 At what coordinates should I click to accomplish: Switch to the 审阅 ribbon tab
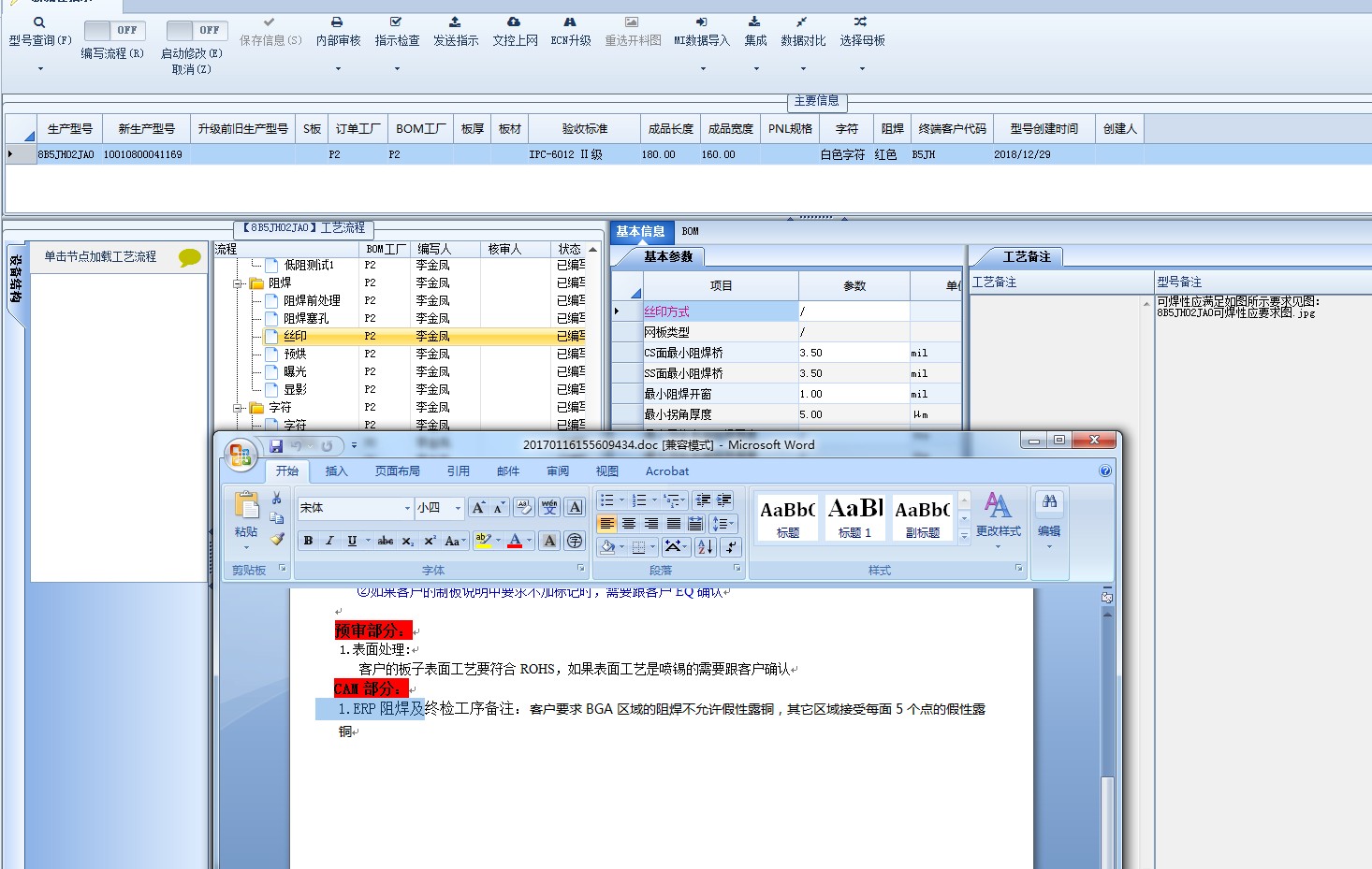pos(558,471)
